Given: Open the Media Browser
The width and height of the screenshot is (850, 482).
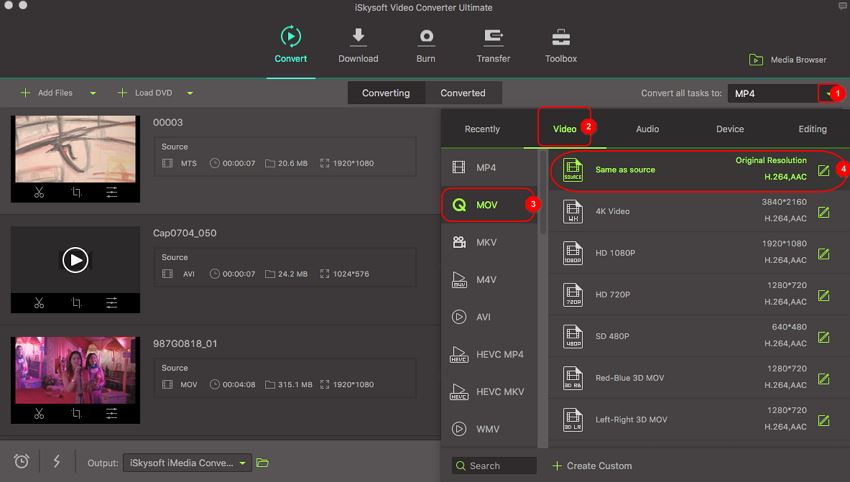Looking at the screenshot, I should click(787, 60).
